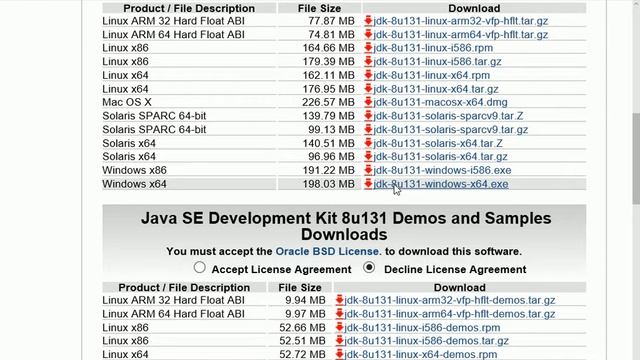Download jdk-8u131-solaris-sparcv9.tar.gz link
Viewport: 640px width, 360px height.
coord(451,130)
